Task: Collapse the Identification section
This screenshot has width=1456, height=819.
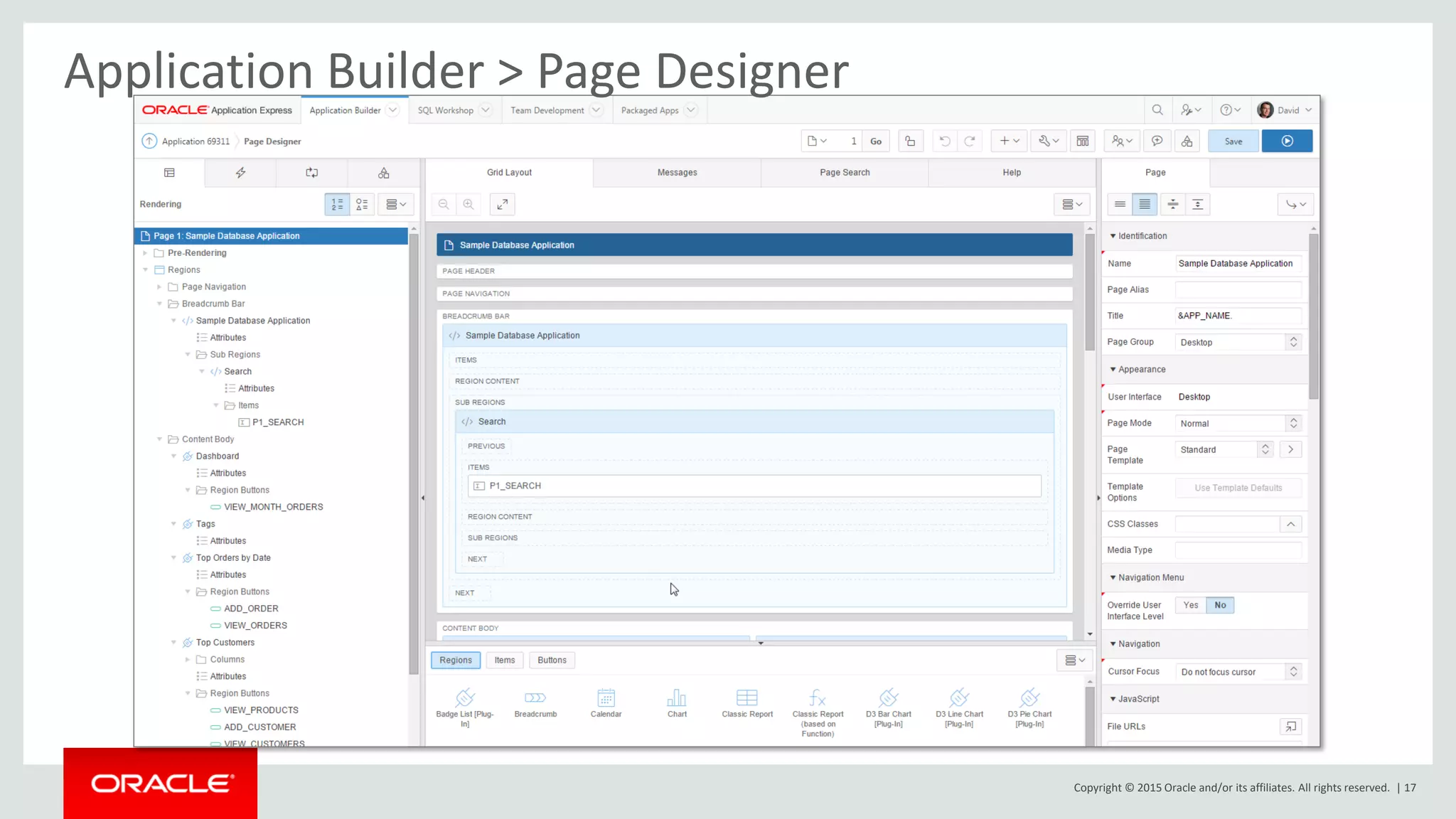Action: point(1113,236)
